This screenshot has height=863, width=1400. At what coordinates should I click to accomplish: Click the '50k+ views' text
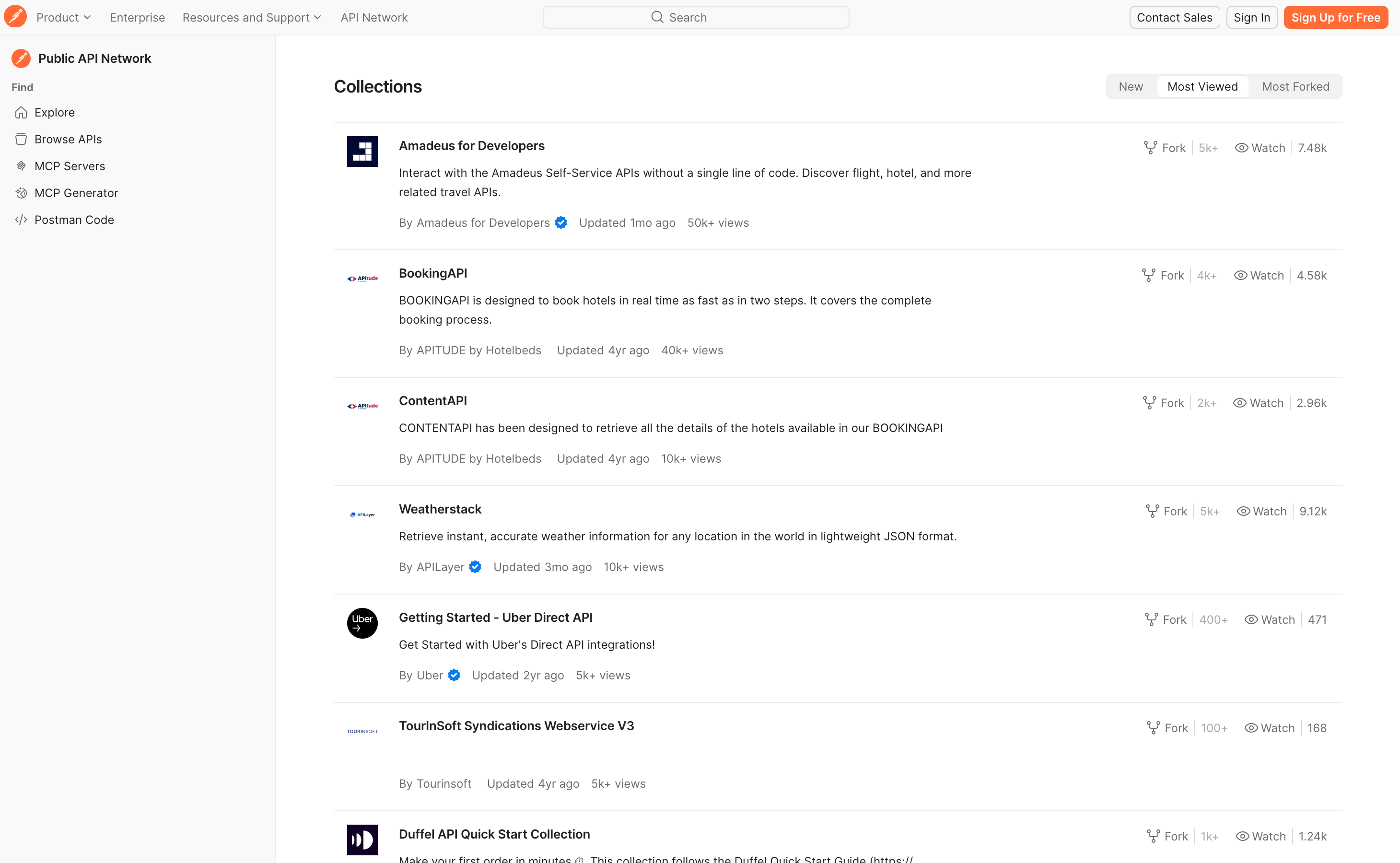pos(718,222)
